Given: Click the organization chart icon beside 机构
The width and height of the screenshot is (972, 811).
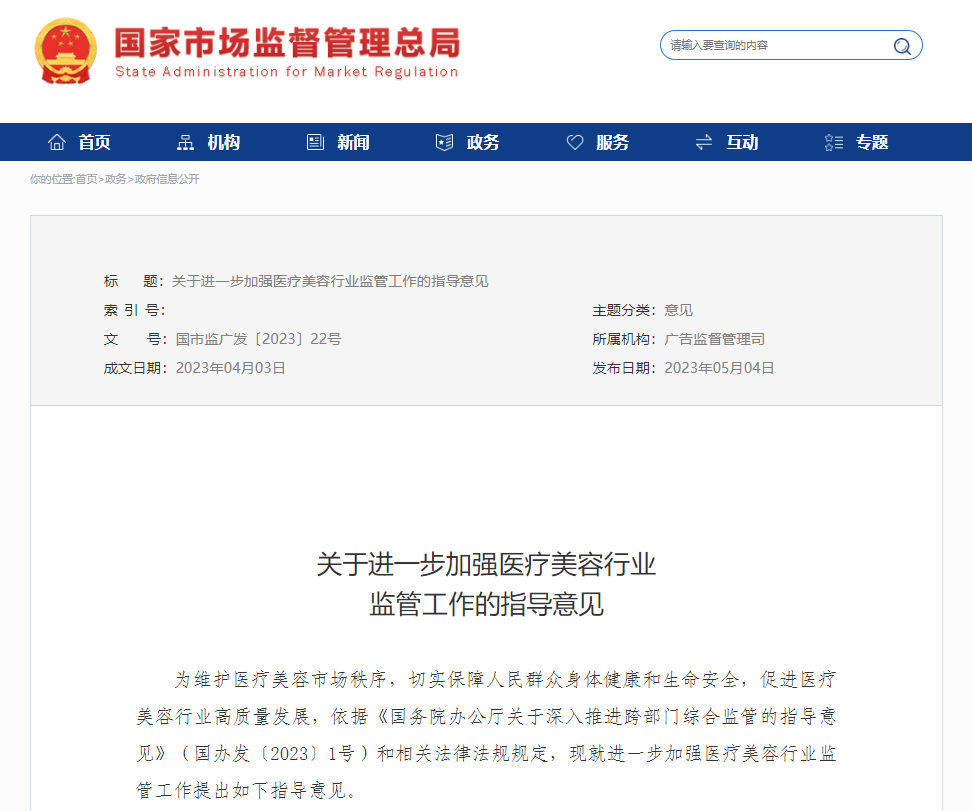Looking at the screenshot, I should tap(185, 142).
